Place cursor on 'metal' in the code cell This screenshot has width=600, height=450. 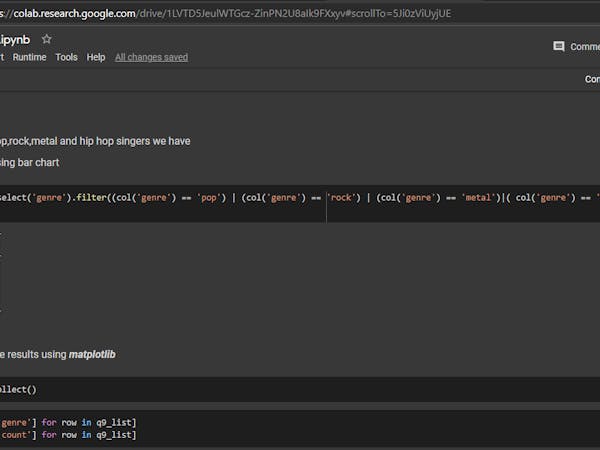[478, 198]
